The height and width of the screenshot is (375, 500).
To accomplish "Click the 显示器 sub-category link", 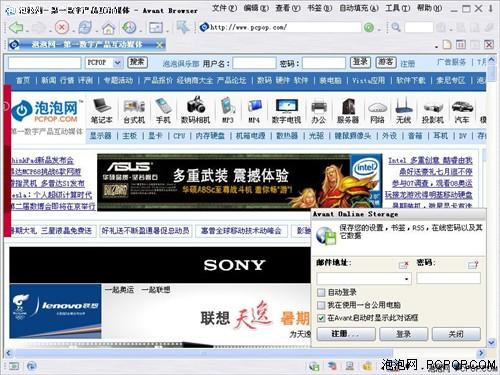I will pyautogui.click(x=100, y=136).
